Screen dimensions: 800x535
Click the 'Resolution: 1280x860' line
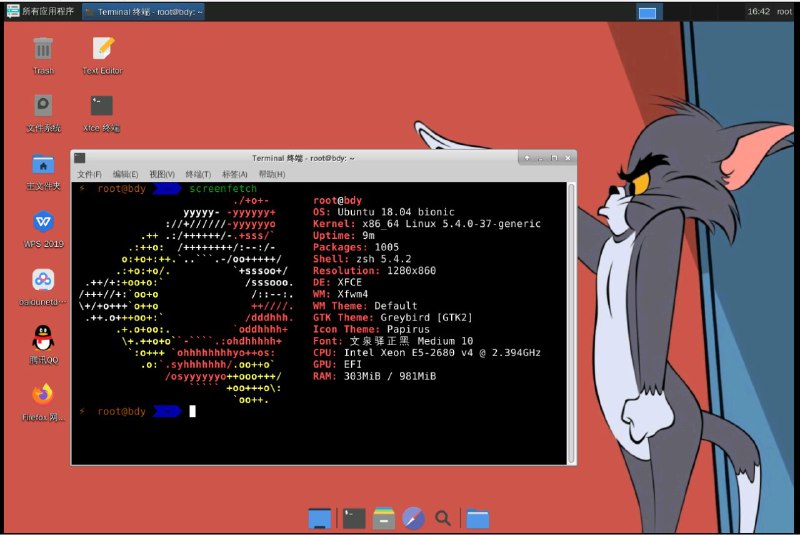pyautogui.click(x=374, y=271)
